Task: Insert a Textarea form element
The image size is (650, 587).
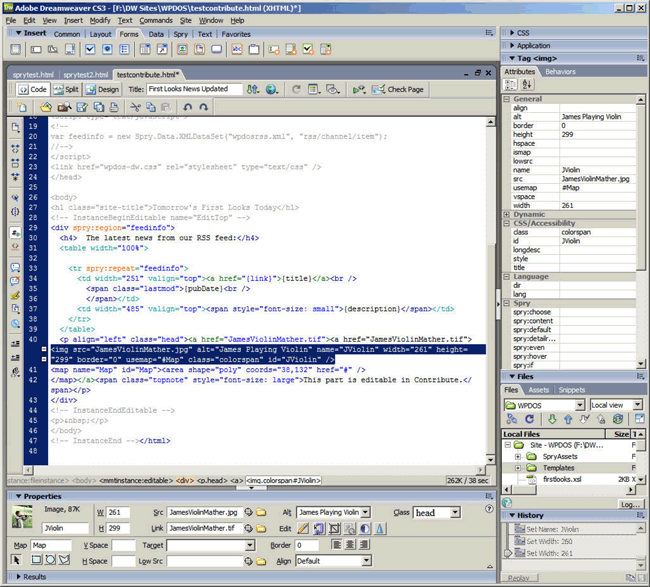Action: click(x=70, y=49)
